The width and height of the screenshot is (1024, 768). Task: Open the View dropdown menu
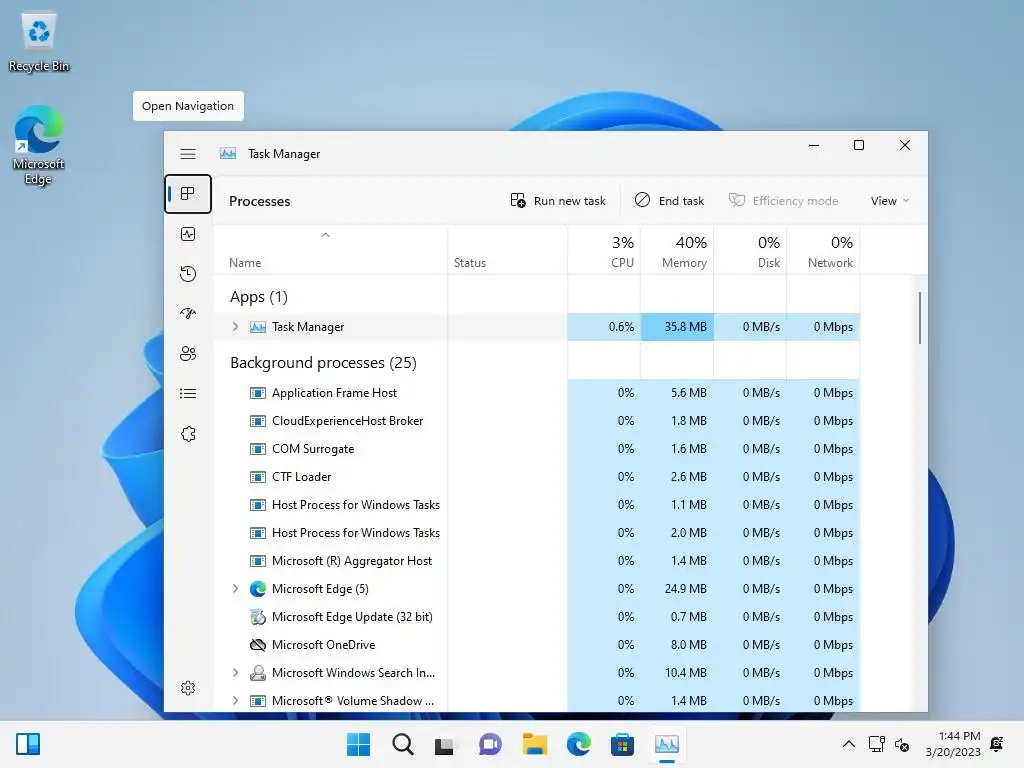point(889,201)
